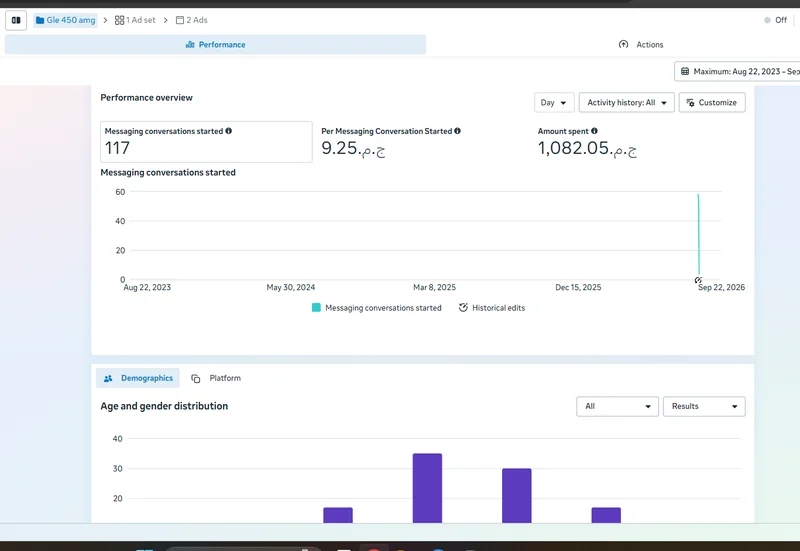Screen dimensions: 800x551
Task: Click the campaign folder icon
Action: (40, 20)
